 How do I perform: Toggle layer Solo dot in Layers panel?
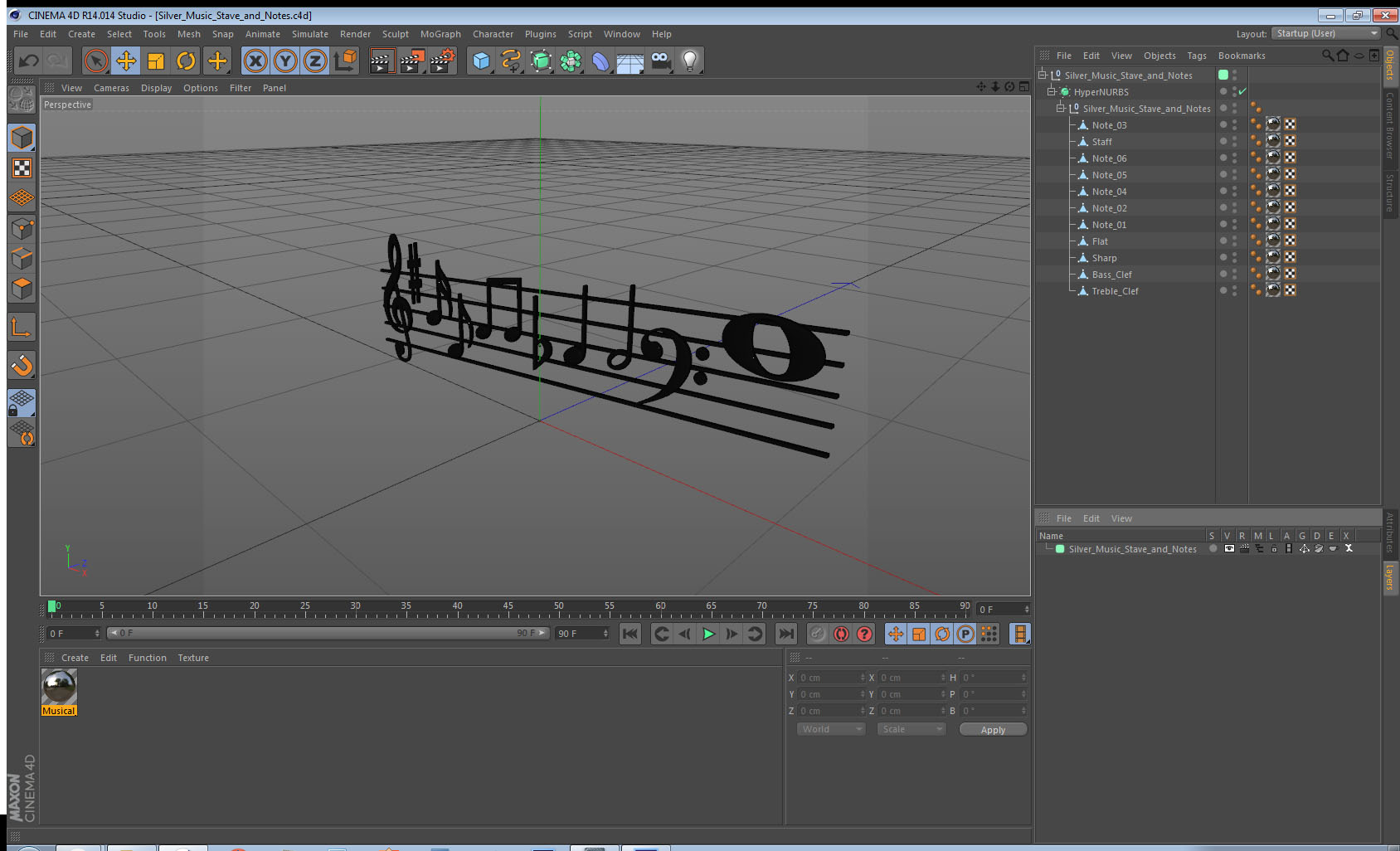(1213, 548)
